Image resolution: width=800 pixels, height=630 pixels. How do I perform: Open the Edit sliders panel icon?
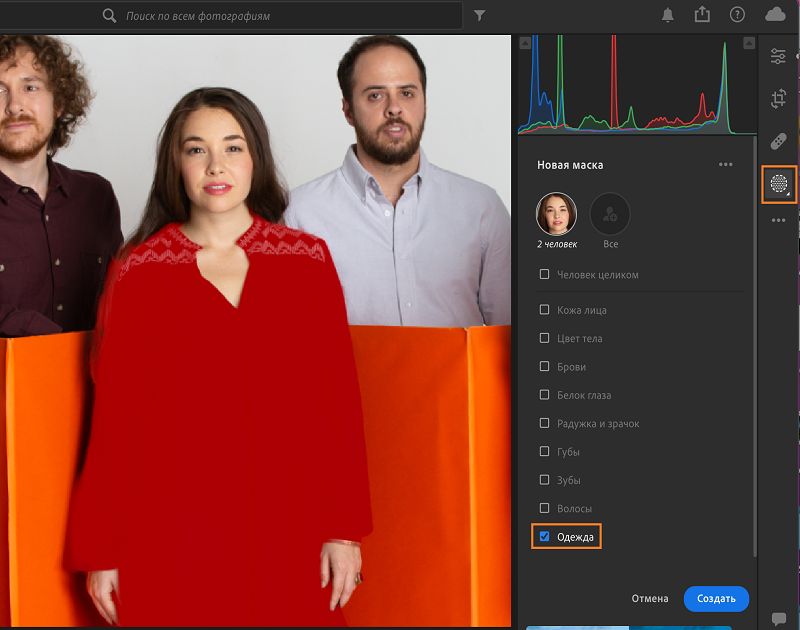coord(778,56)
